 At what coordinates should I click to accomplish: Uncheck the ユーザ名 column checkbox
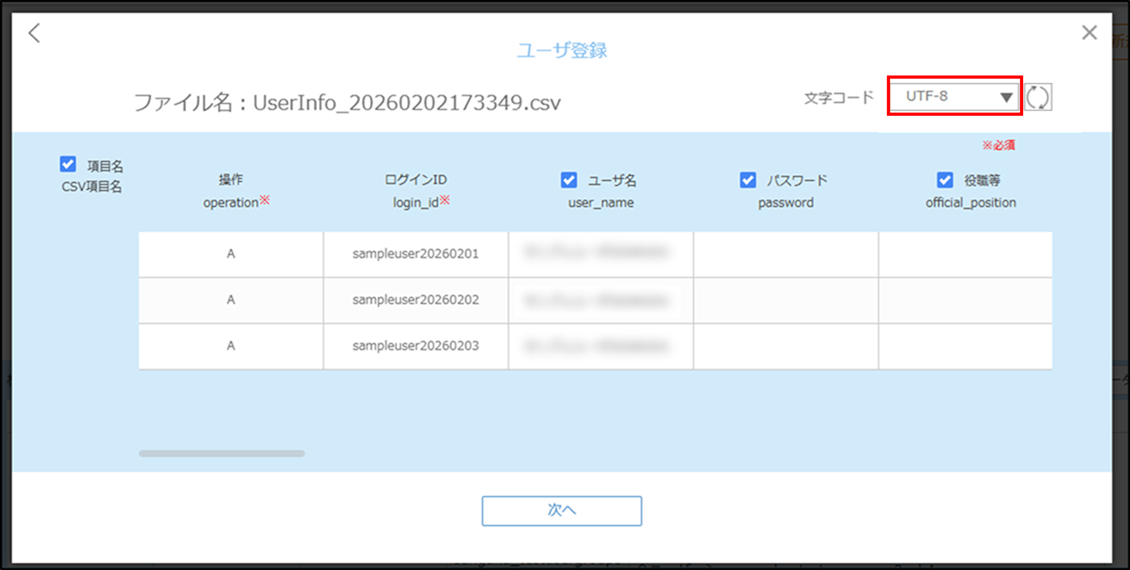click(x=569, y=180)
